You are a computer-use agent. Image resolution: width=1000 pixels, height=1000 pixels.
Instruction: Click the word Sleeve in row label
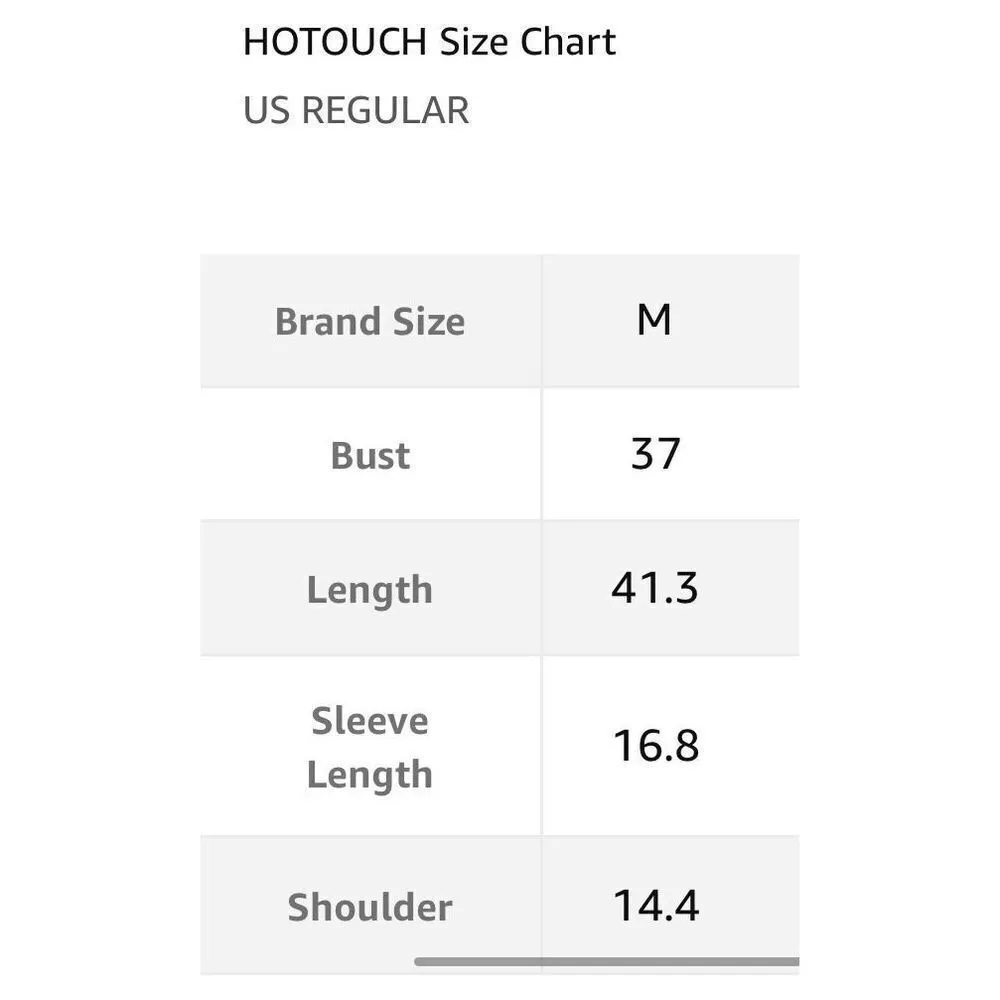[370, 721]
